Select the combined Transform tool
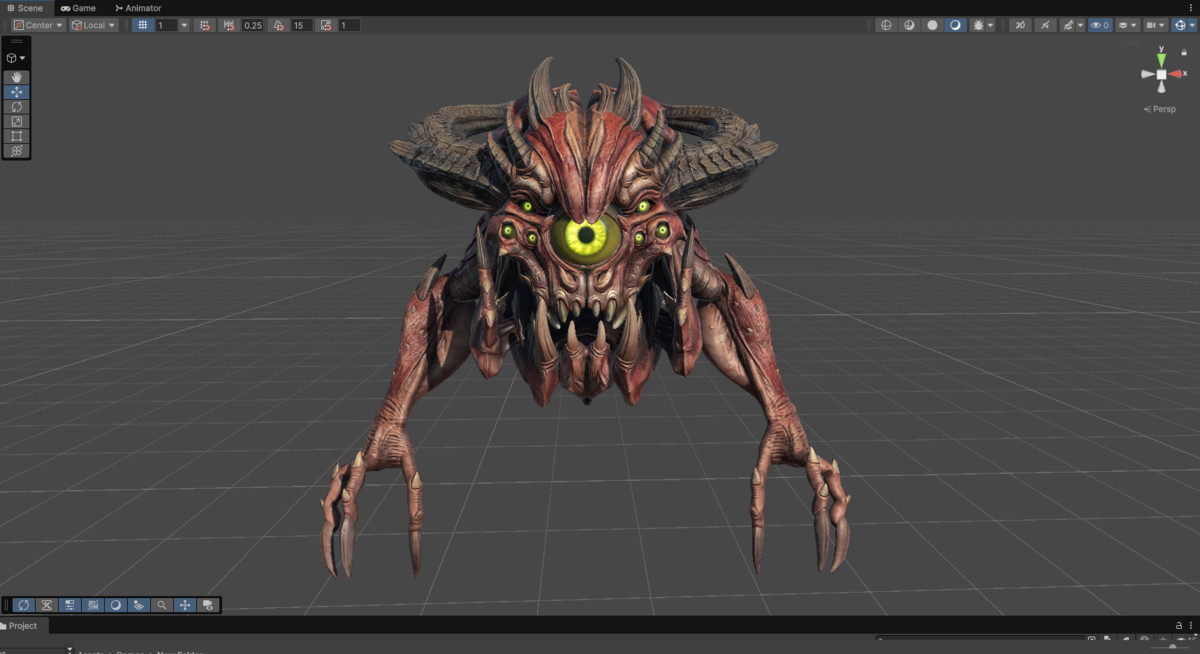Viewport: 1200px width, 654px height. (16, 150)
